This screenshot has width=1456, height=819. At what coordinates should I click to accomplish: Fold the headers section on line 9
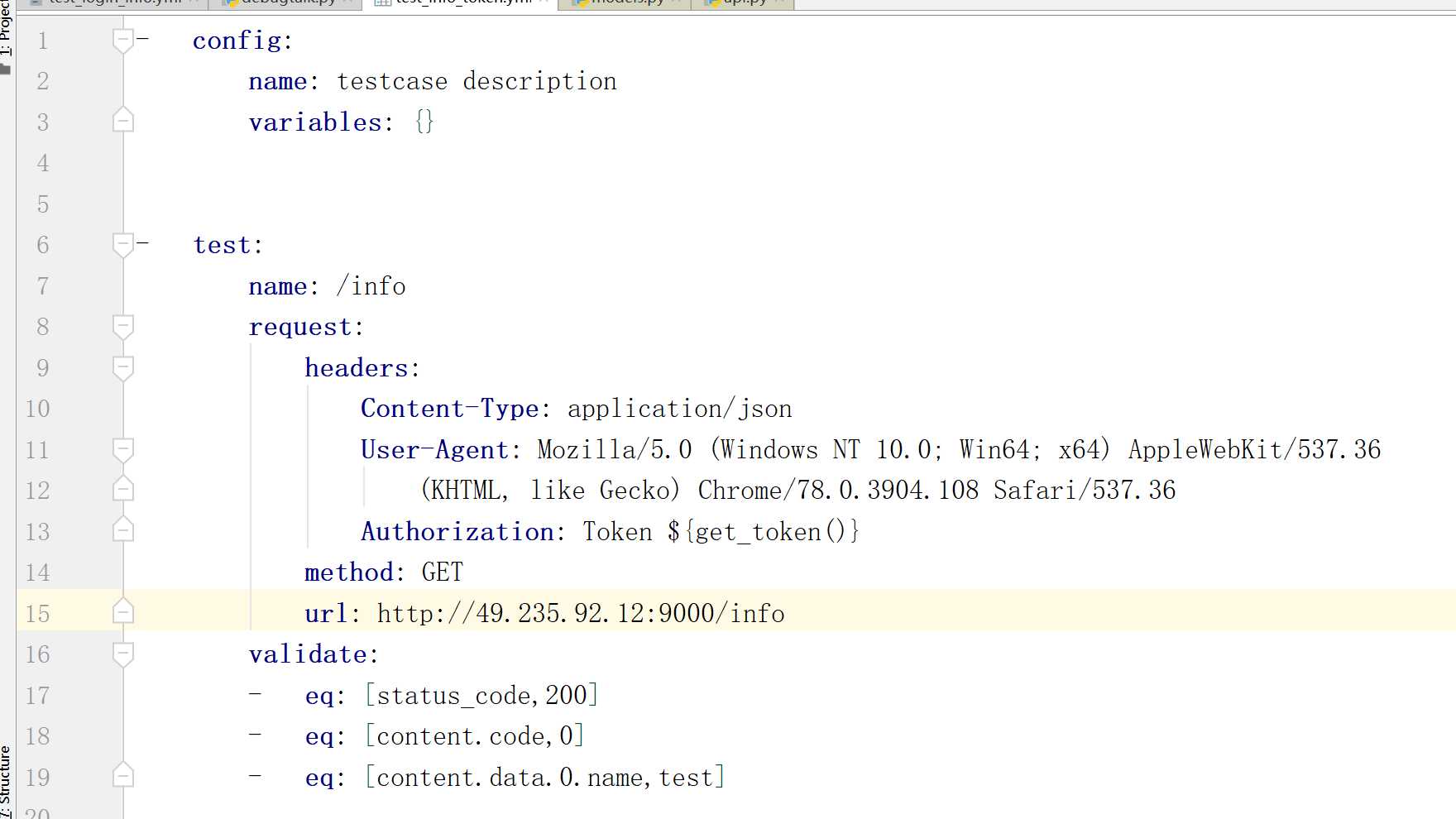pos(122,367)
